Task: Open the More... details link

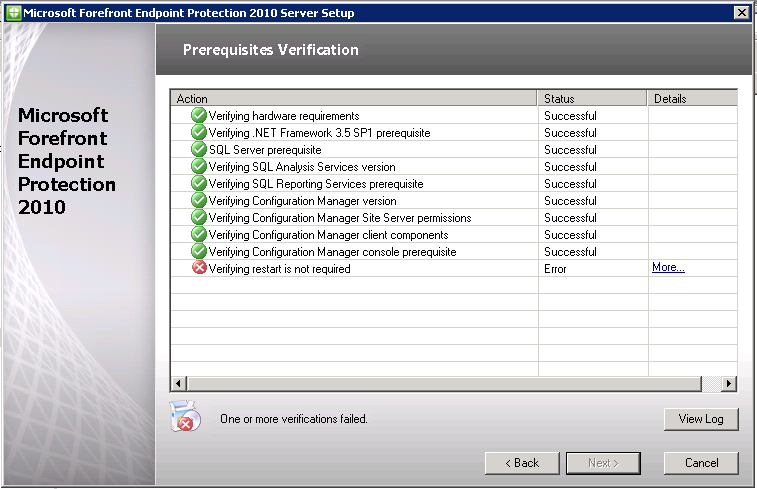Action: coord(668,267)
